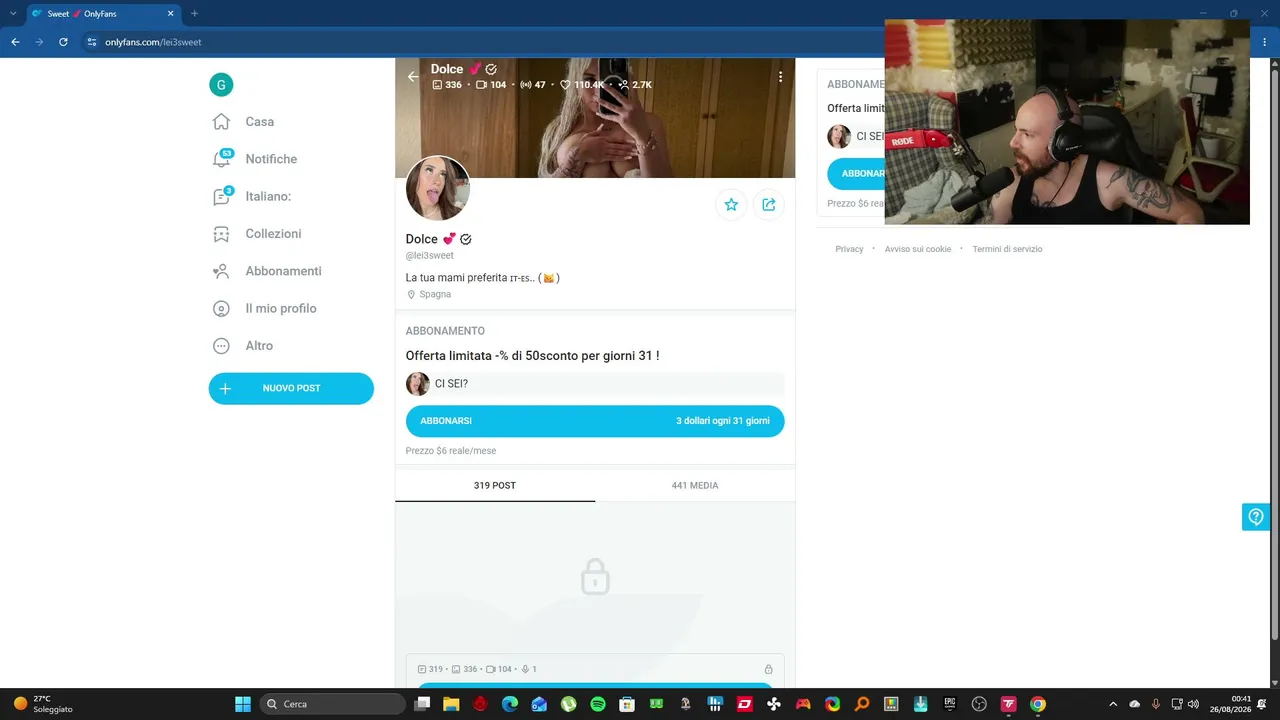Launch Microsoft Edge from taskbar
Image resolution: width=1280 pixels, height=720 pixels.
[510, 704]
